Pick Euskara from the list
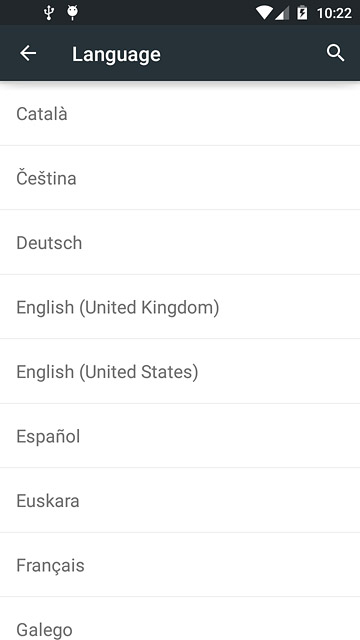 point(180,500)
